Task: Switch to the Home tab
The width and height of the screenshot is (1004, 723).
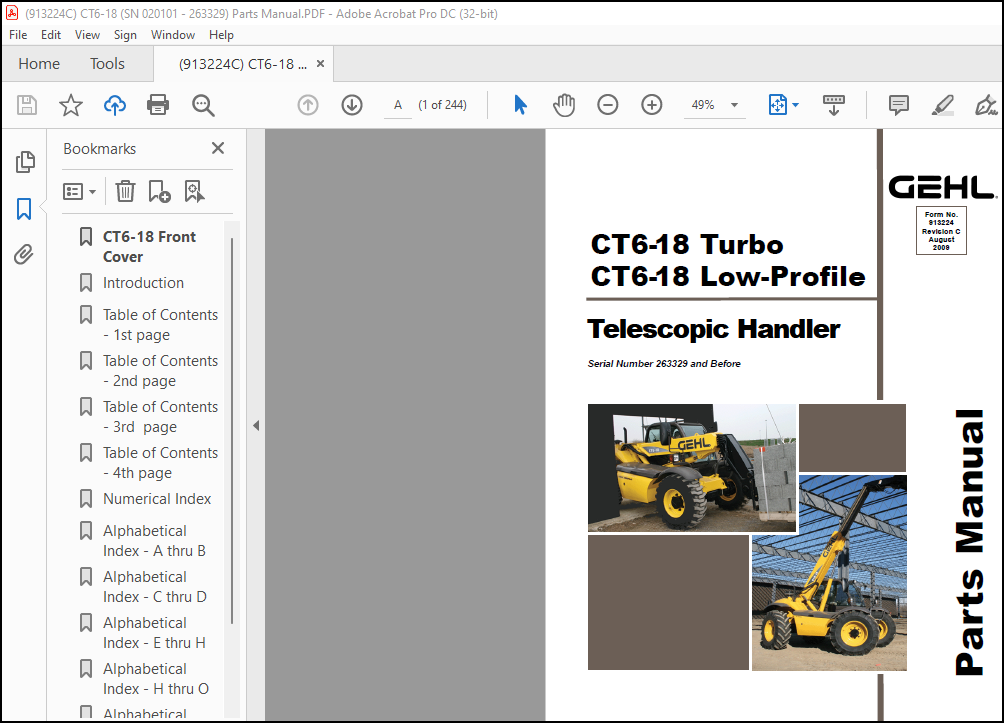Action: pyautogui.click(x=39, y=63)
